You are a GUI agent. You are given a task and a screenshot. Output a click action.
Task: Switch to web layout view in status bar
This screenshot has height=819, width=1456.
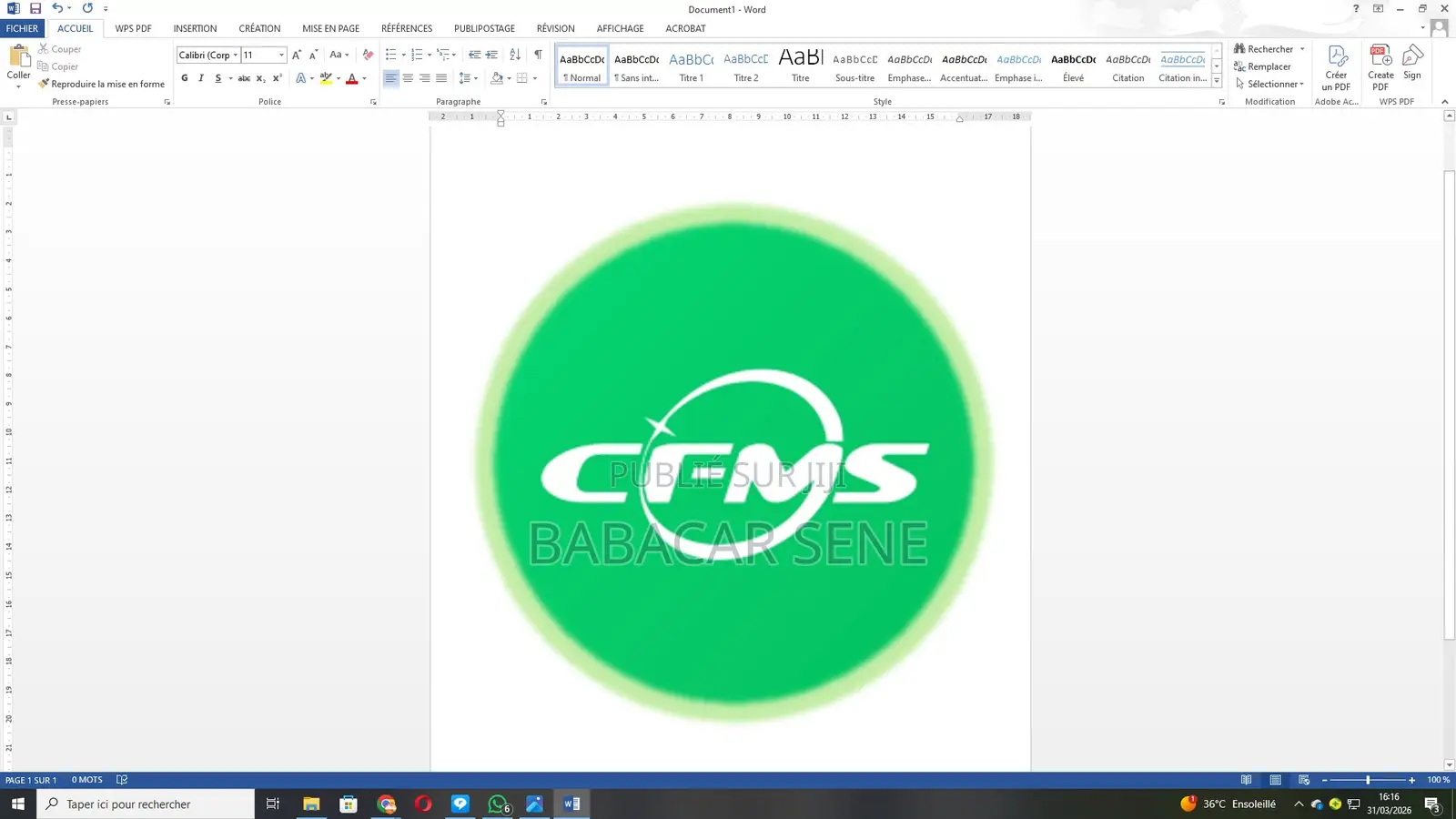1304,780
